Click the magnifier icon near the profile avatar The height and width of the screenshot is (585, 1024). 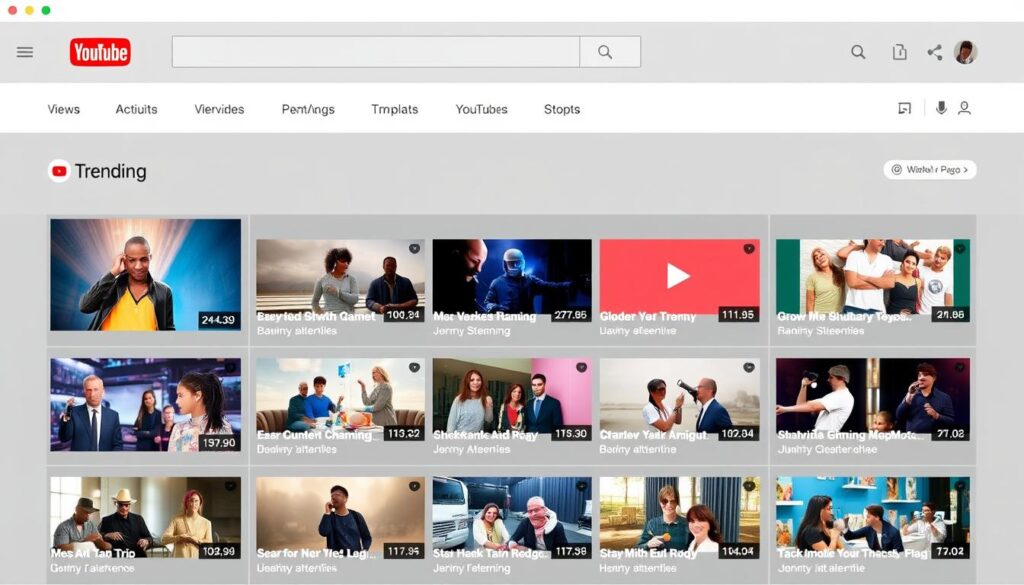pyautogui.click(x=858, y=52)
